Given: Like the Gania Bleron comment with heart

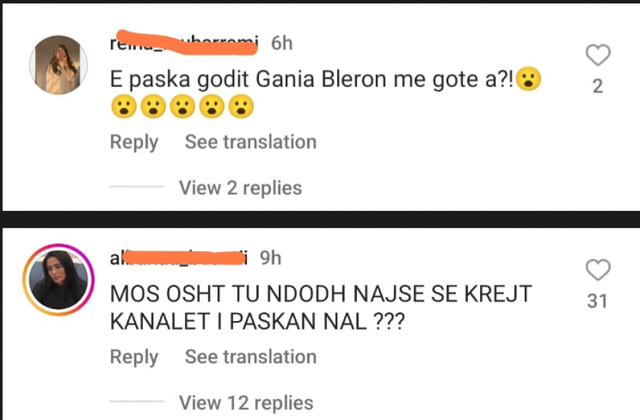Looking at the screenshot, I should coord(598,55).
